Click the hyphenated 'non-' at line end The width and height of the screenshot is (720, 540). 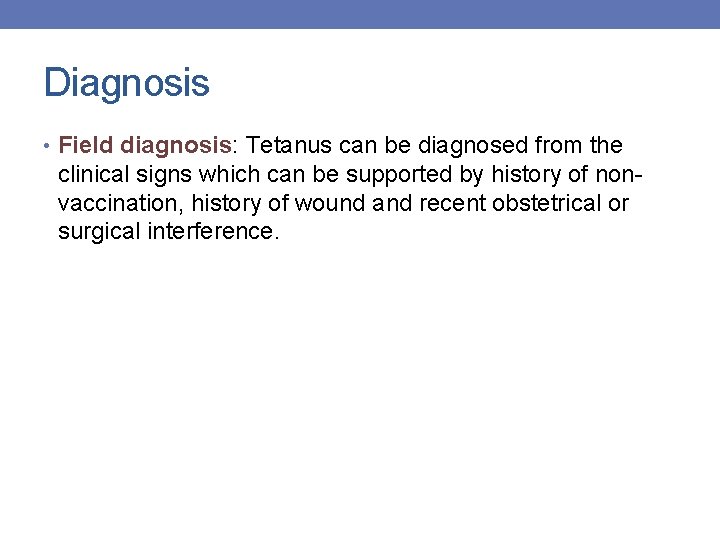point(618,175)
